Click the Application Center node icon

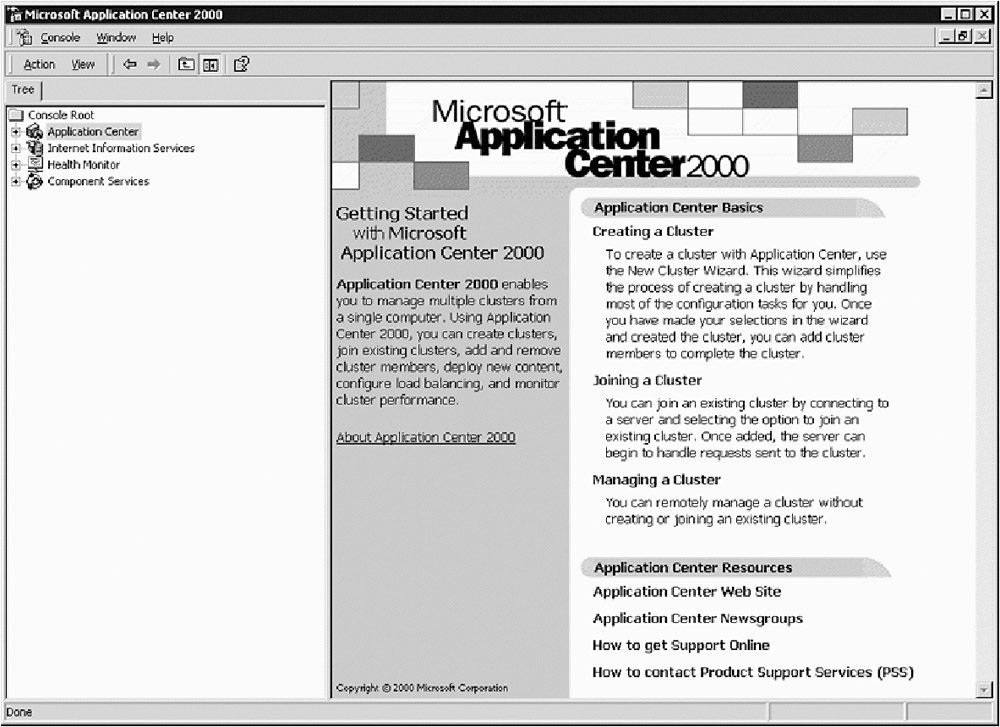point(34,132)
